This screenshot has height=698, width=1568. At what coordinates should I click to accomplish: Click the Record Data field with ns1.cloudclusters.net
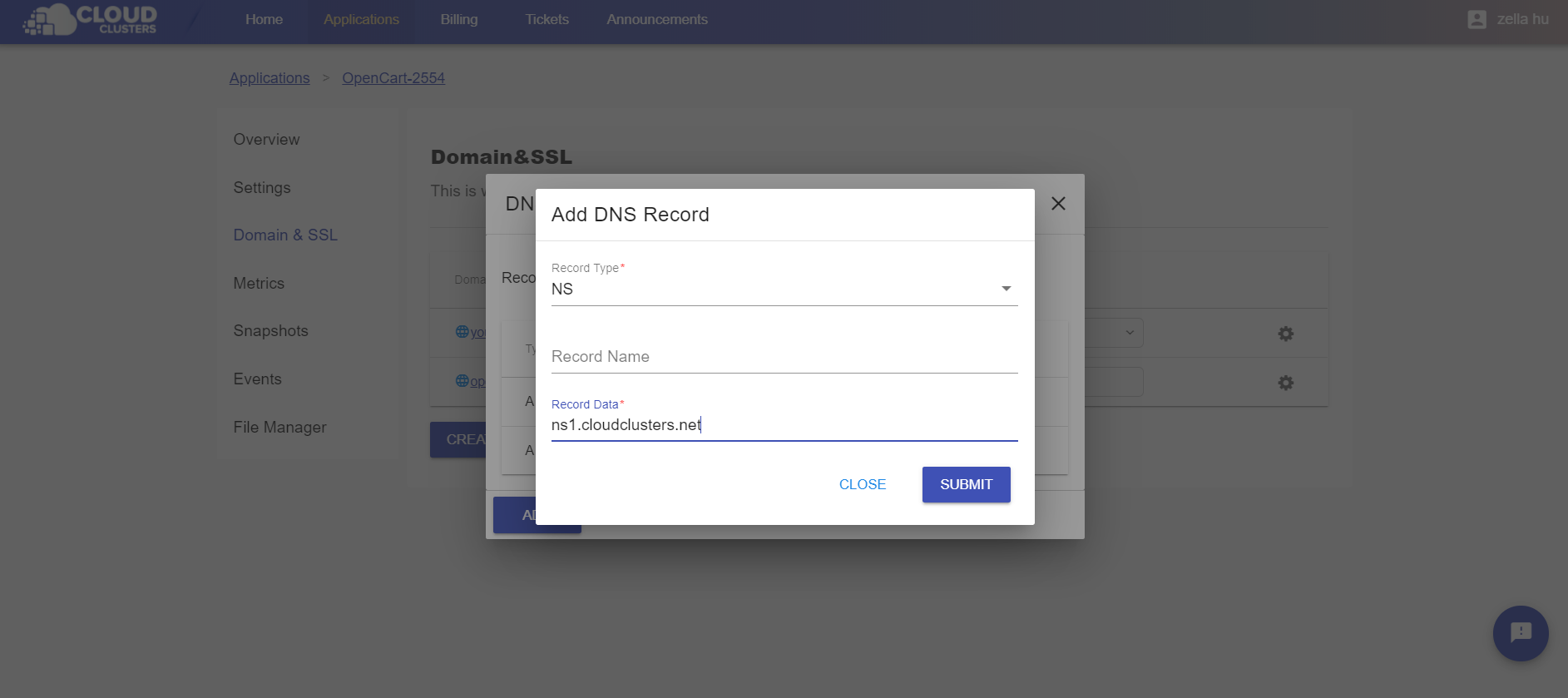[x=784, y=425]
